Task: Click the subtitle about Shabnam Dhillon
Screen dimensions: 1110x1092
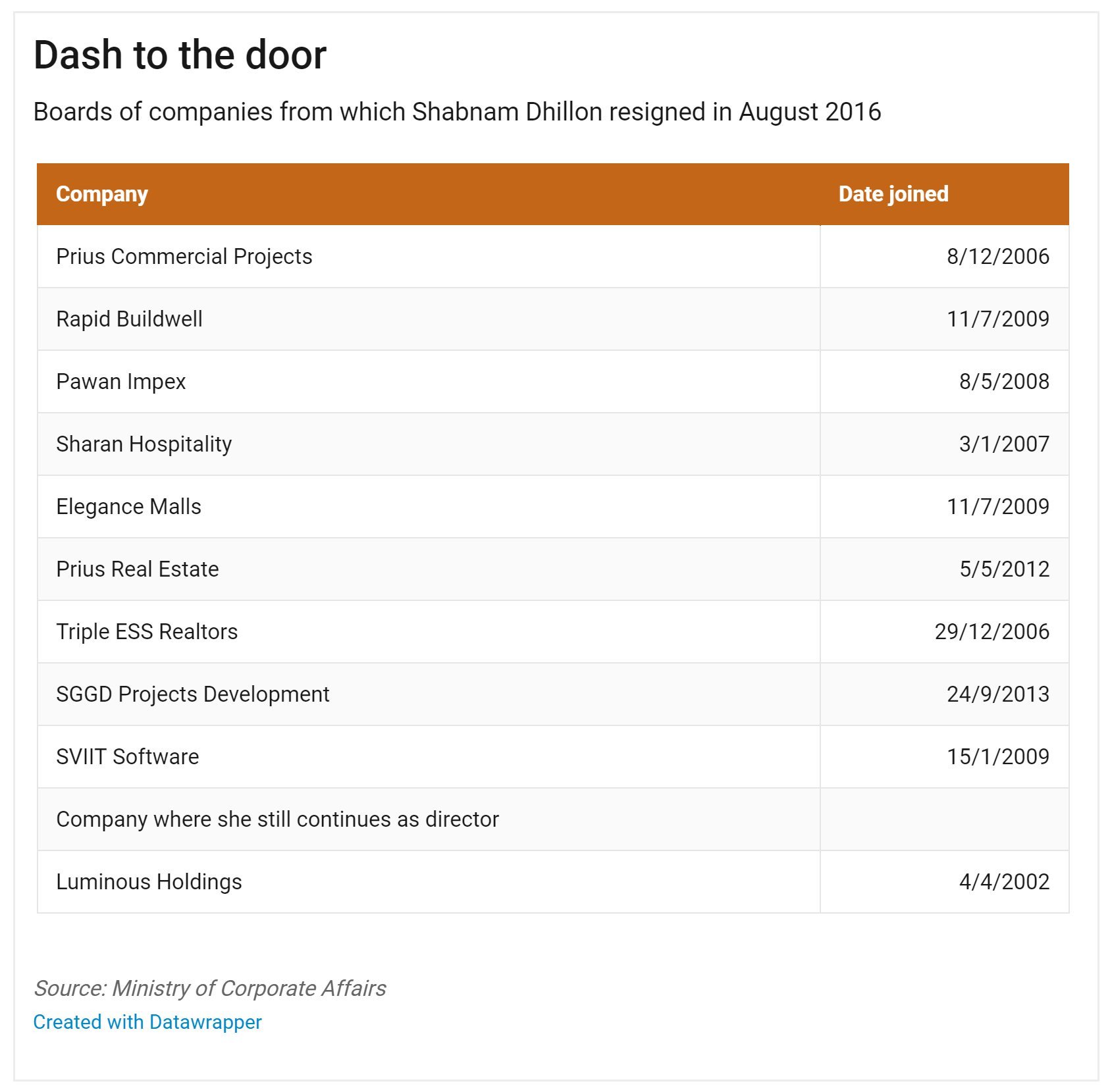Action: coord(457,112)
